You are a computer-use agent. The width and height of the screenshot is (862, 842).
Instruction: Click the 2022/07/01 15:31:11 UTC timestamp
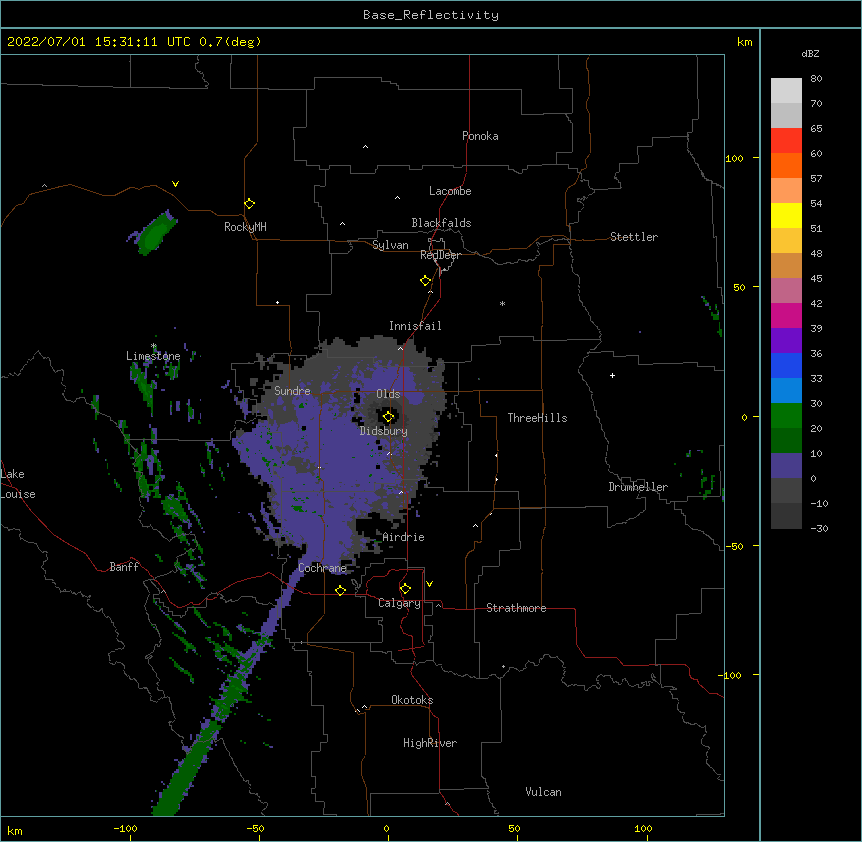click(x=98, y=42)
